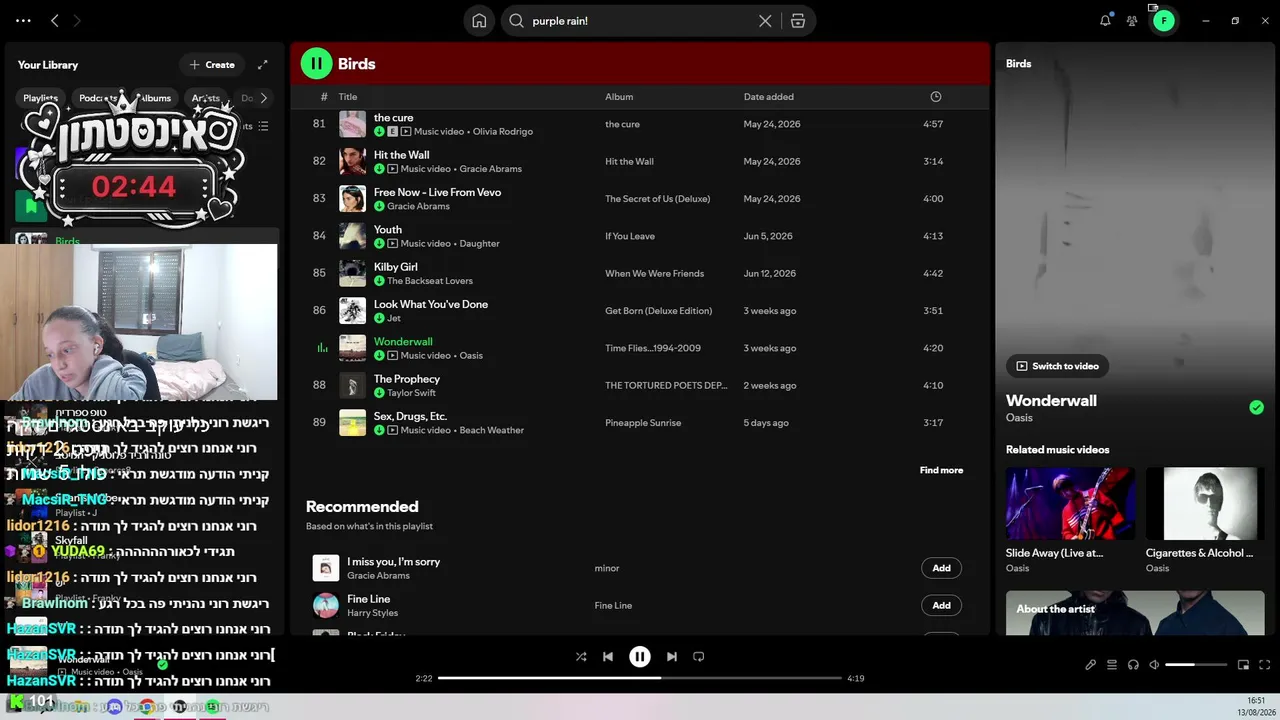Viewport: 1280px width, 720px height.
Task: Select the track Free Now - Live From Vevo
Action: tap(437, 192)
